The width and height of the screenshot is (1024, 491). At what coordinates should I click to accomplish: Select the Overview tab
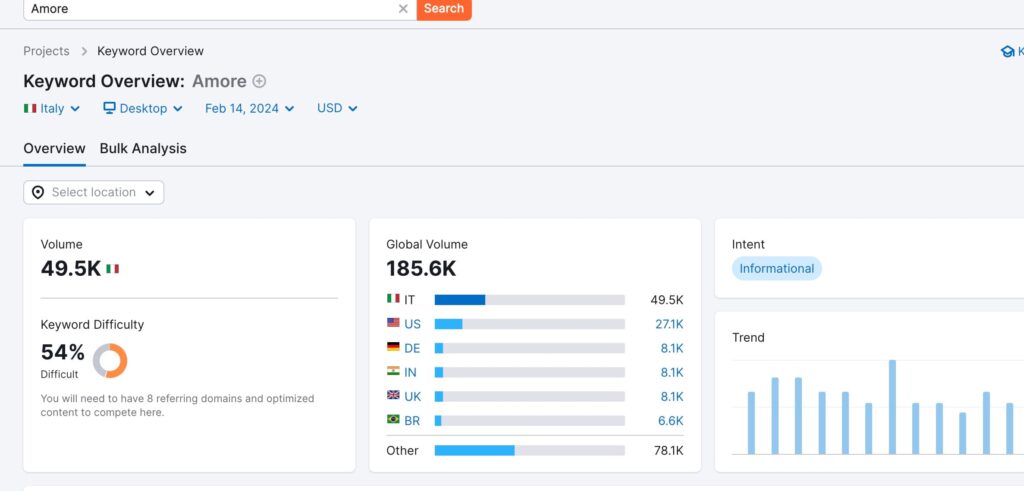[54, 148]
